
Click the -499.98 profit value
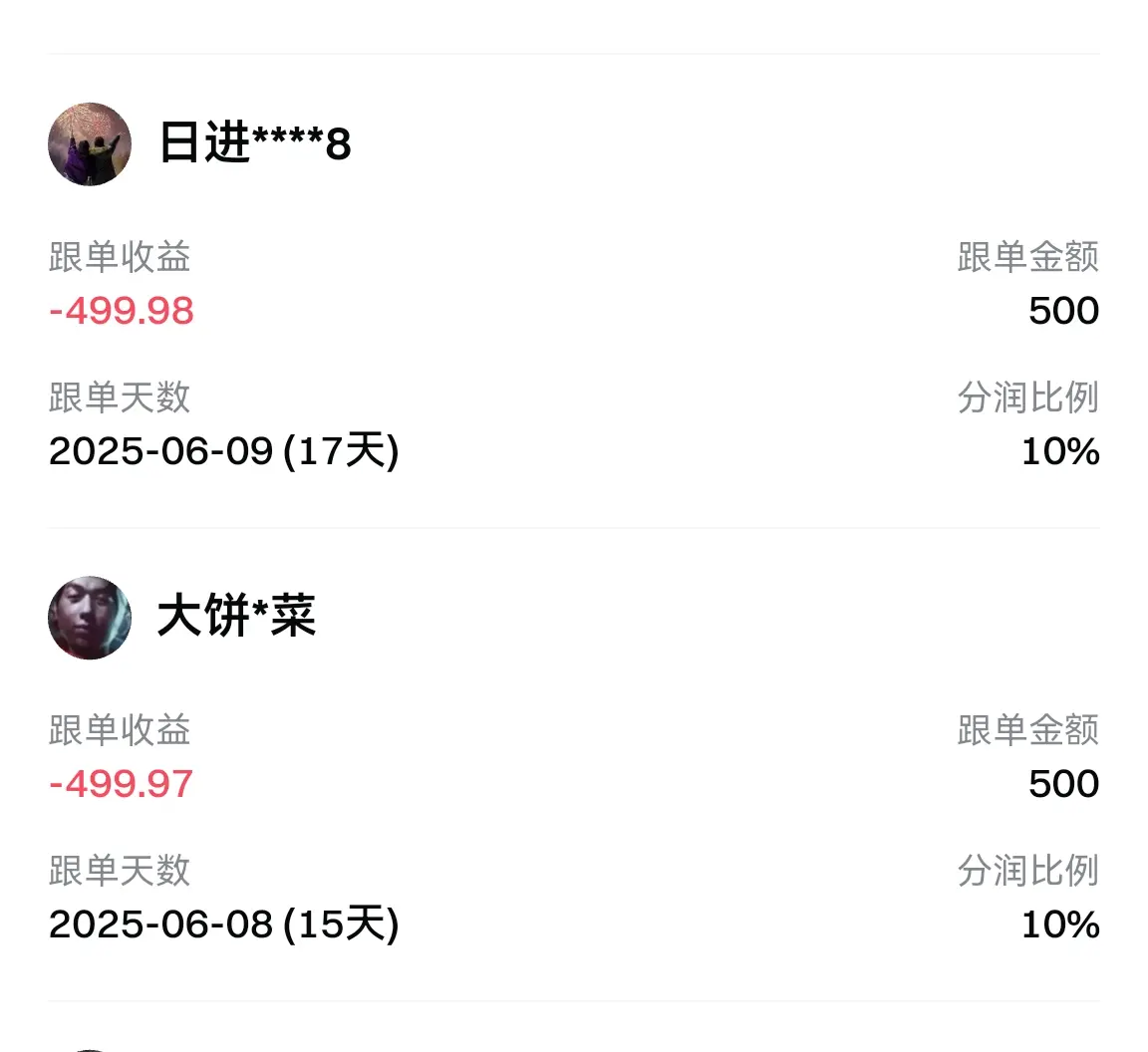122,311
